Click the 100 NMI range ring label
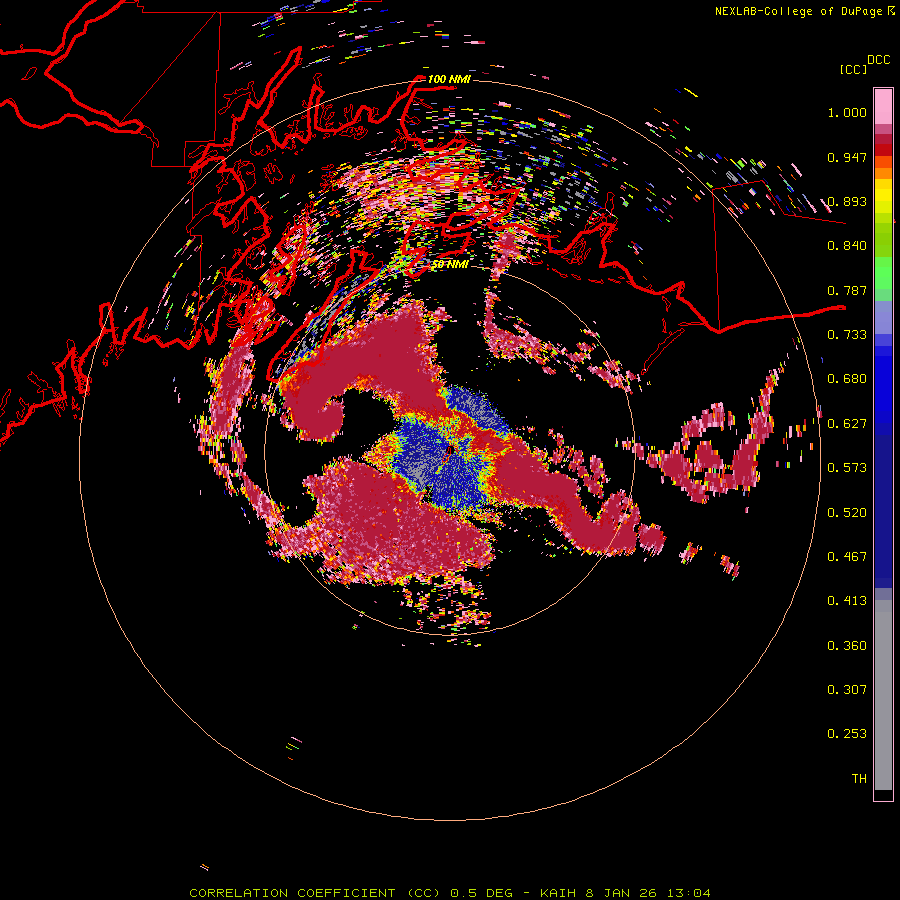 tap(449, 79)
